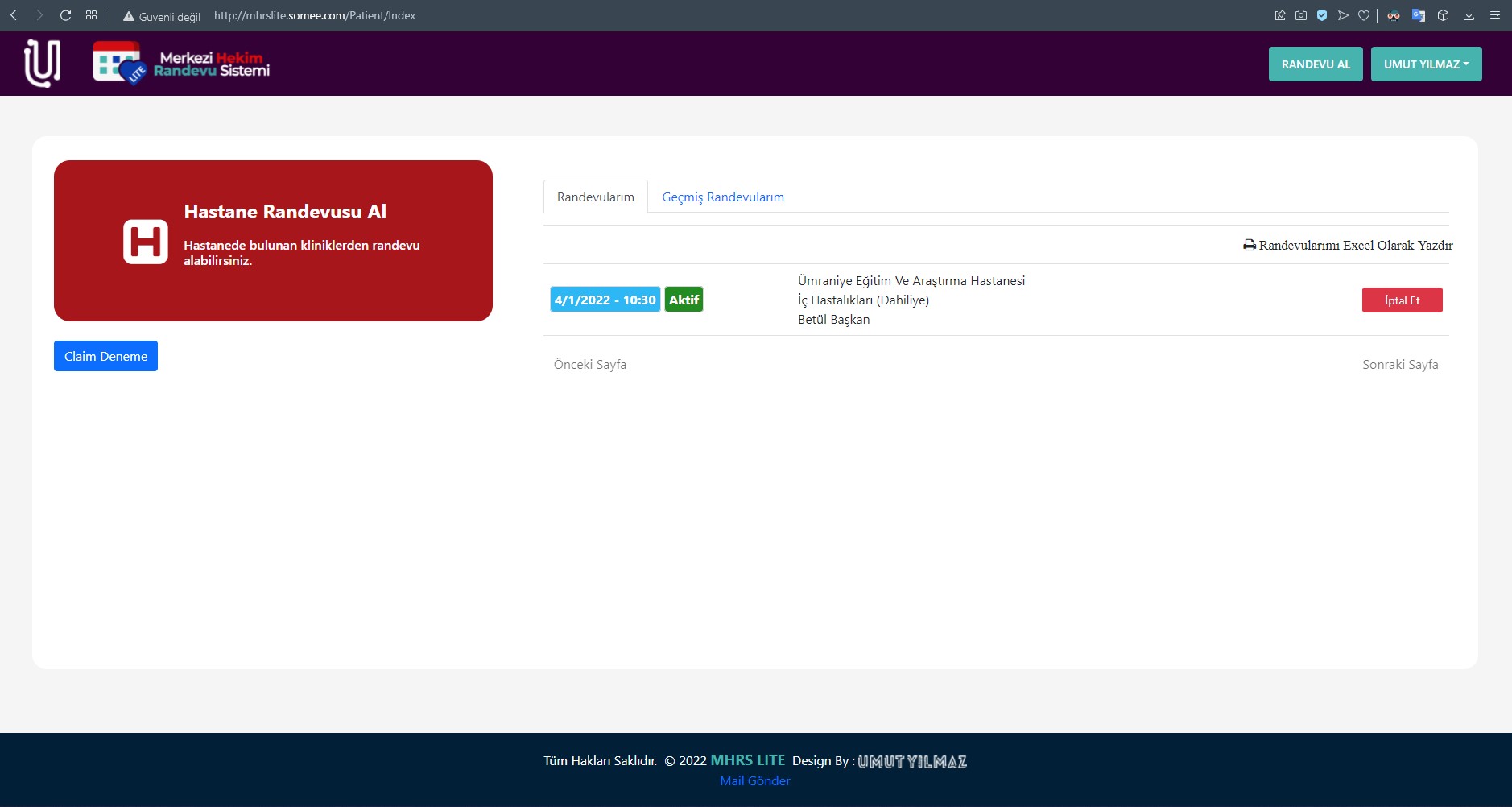Open the browser snapshot camera icon
This screenshot has width=1512, height=807.
(x=1301, y=15)
